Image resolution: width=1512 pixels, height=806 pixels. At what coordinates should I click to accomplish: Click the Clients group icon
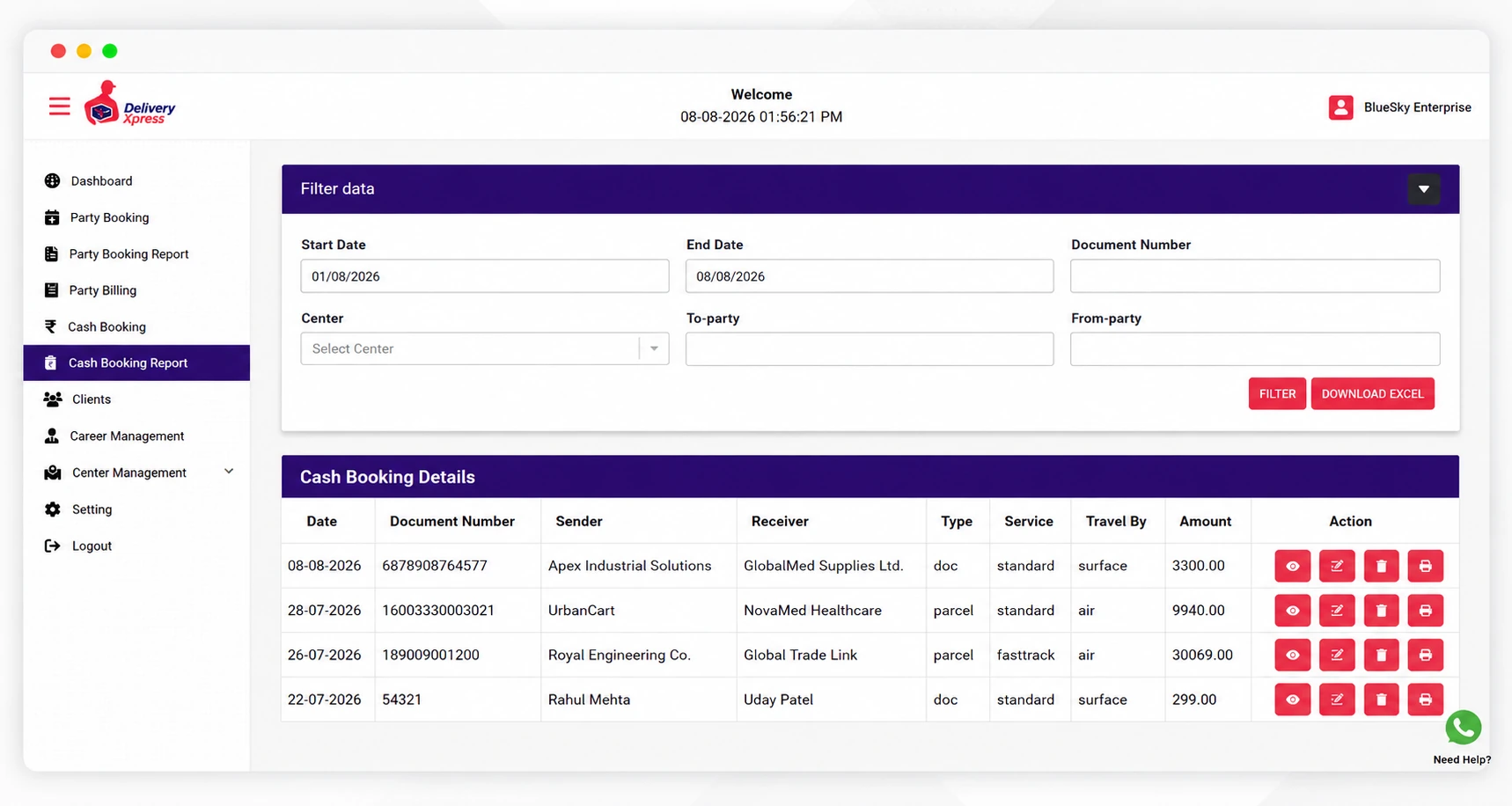53,399
